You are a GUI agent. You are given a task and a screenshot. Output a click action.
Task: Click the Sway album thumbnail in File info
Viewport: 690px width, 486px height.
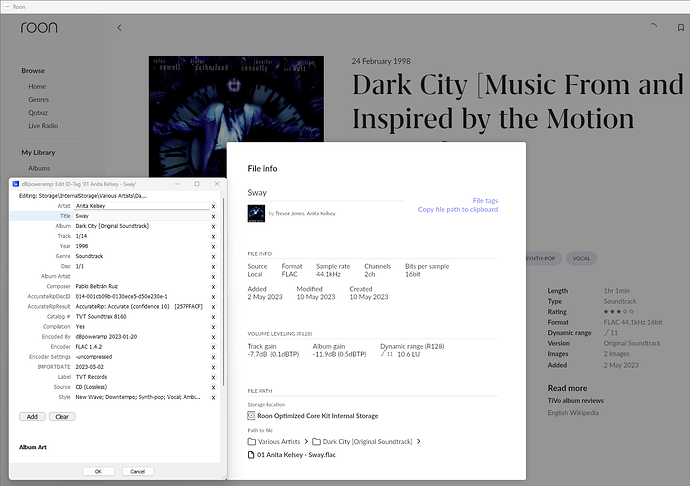[256, 213]
